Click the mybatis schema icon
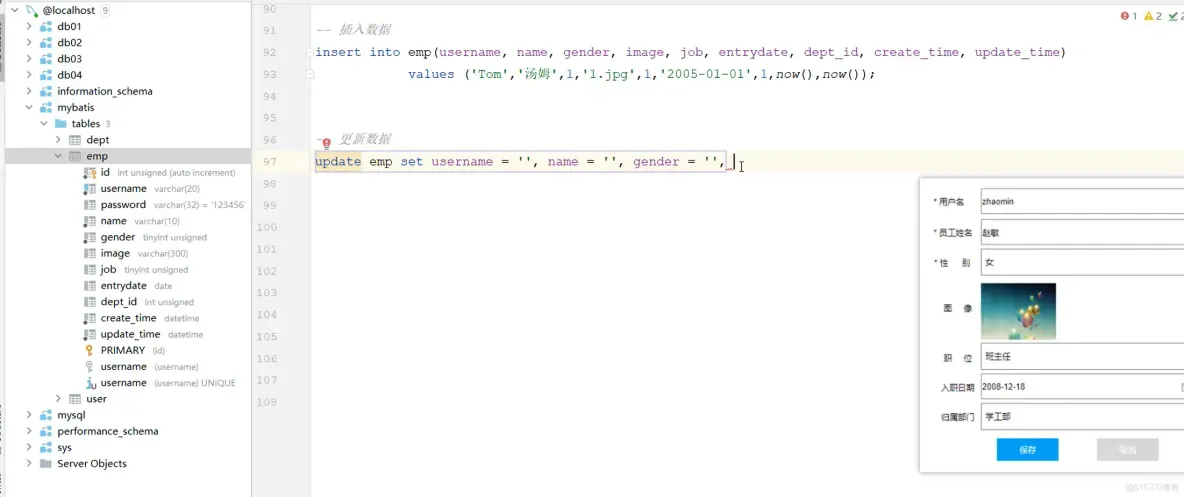Screen dimensions: 1184x497 pyautogui.click(x=45, y=107)
